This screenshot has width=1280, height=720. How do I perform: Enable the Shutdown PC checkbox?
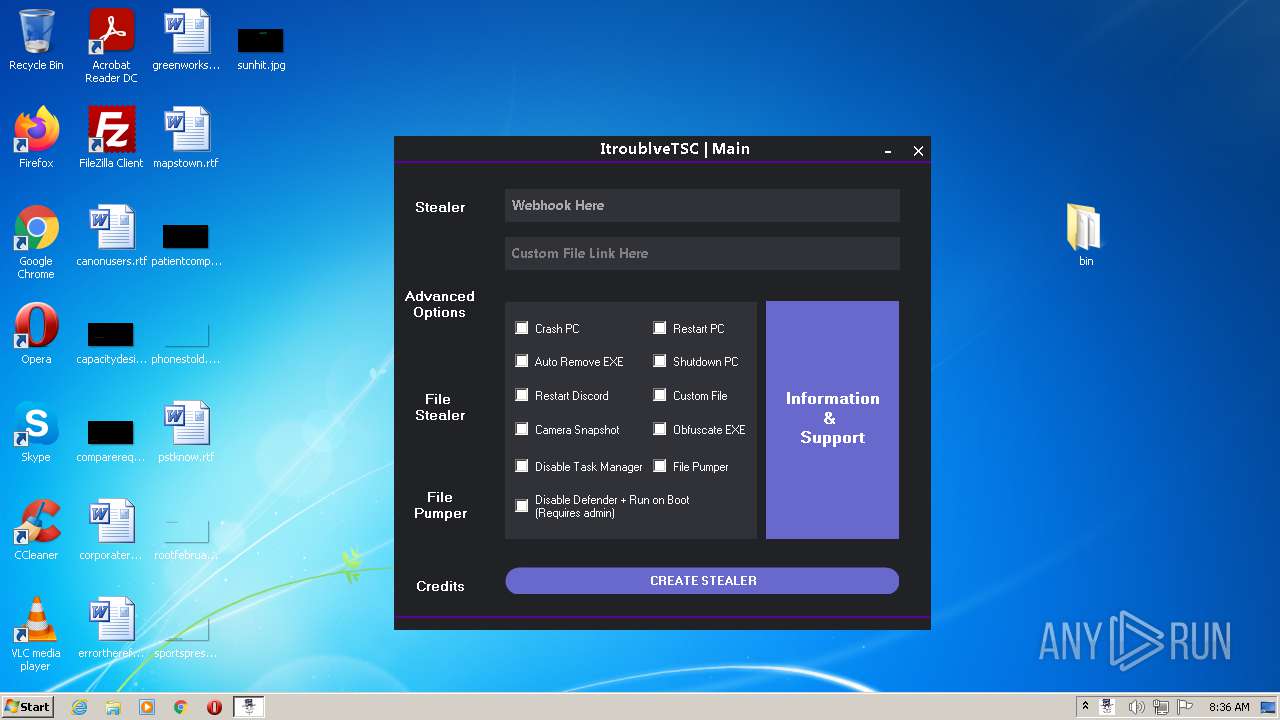[x=660, y=361]
